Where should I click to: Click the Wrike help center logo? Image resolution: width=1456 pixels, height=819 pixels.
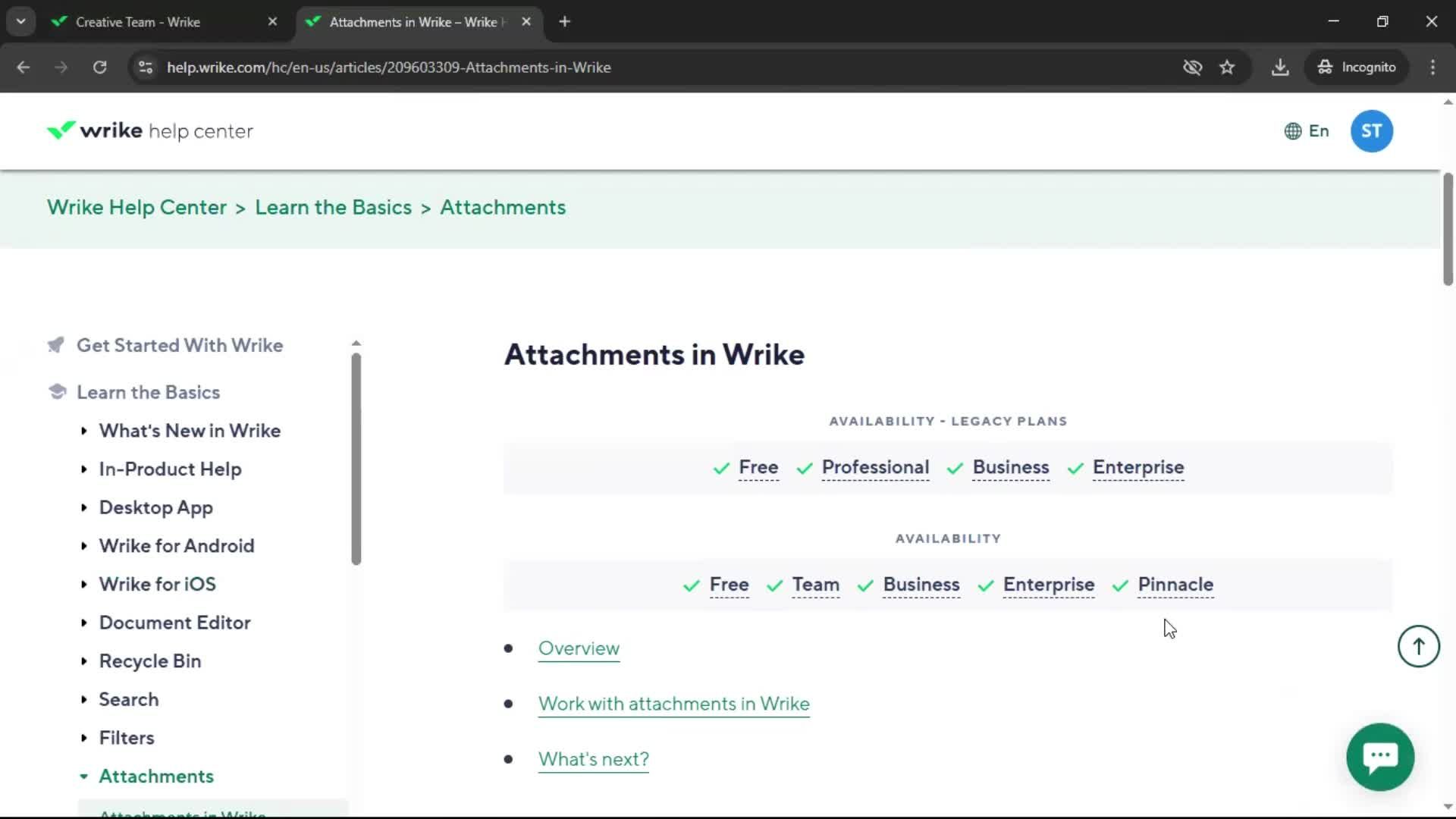149,131
